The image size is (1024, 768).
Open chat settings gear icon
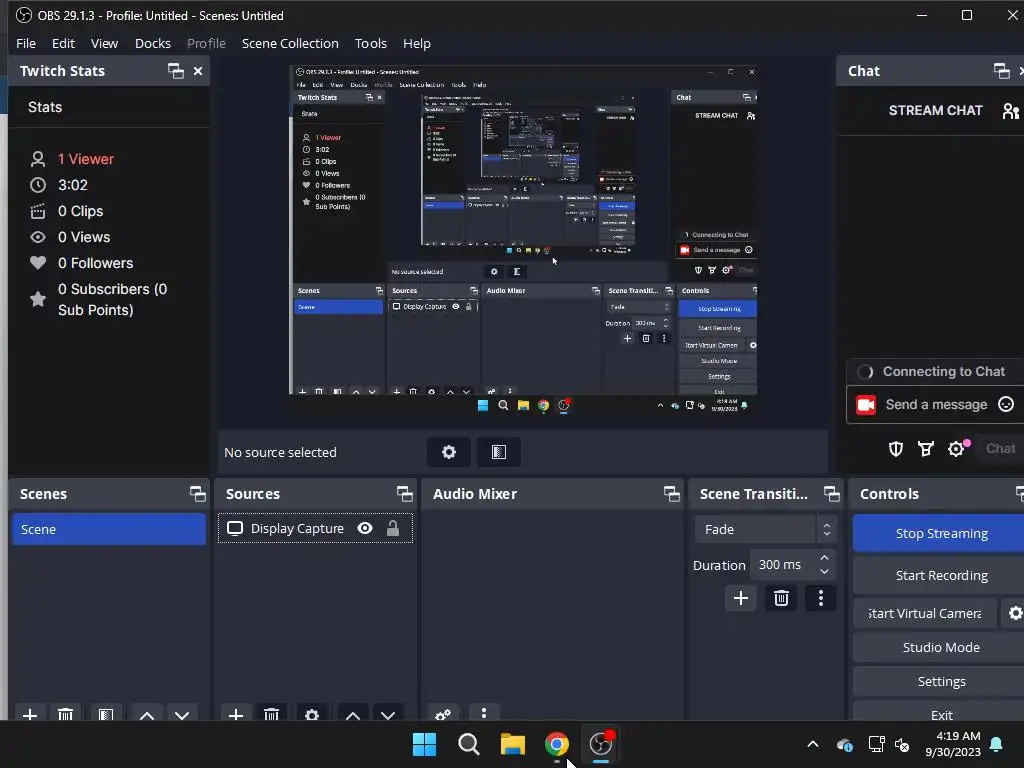[x=956, y=449]
